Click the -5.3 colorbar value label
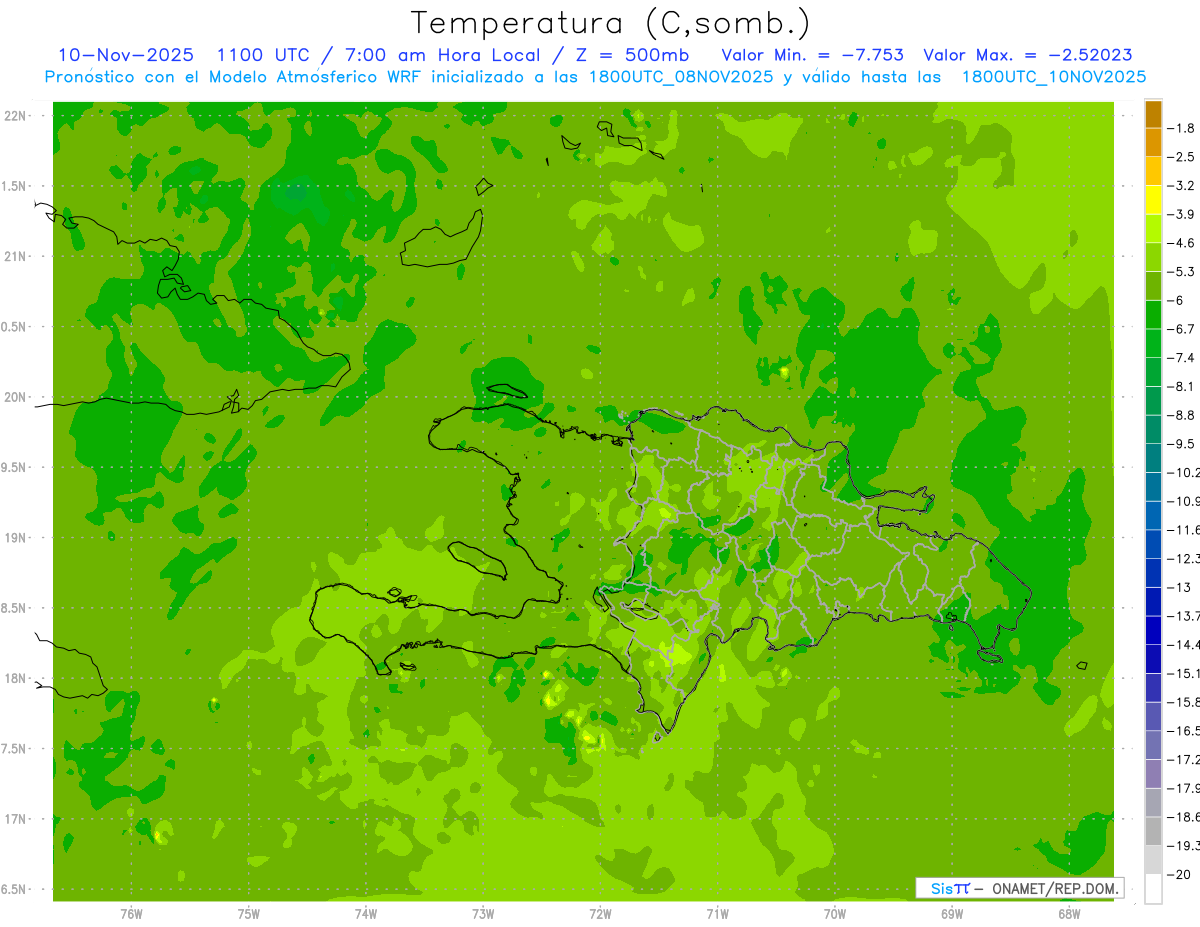 point(1182,271)
